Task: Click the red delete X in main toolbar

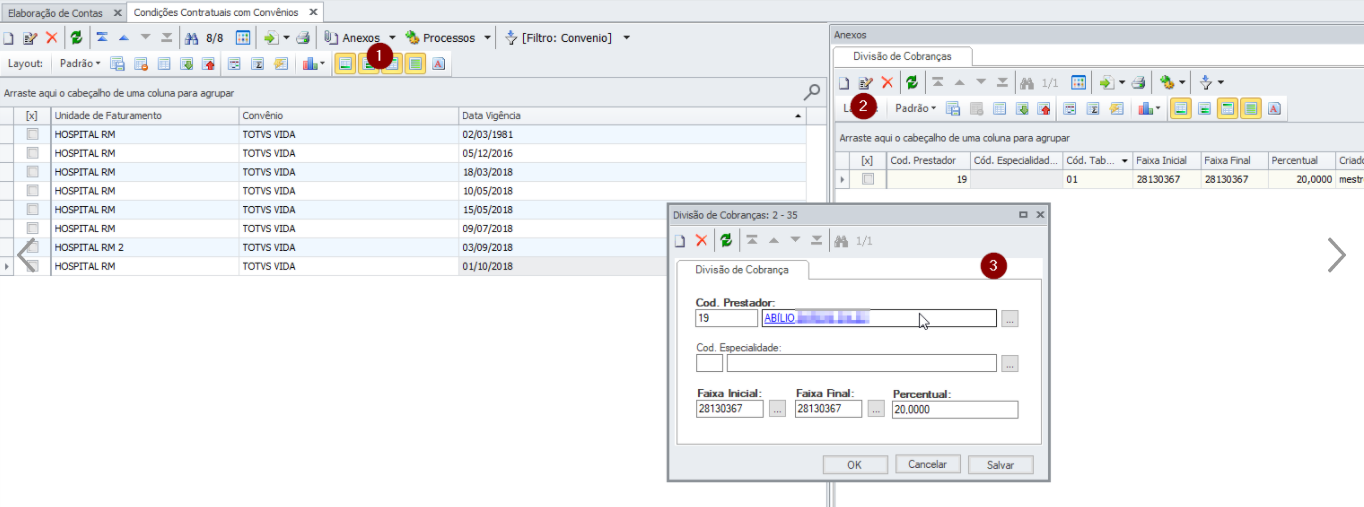Action: [x=52, y=38]
